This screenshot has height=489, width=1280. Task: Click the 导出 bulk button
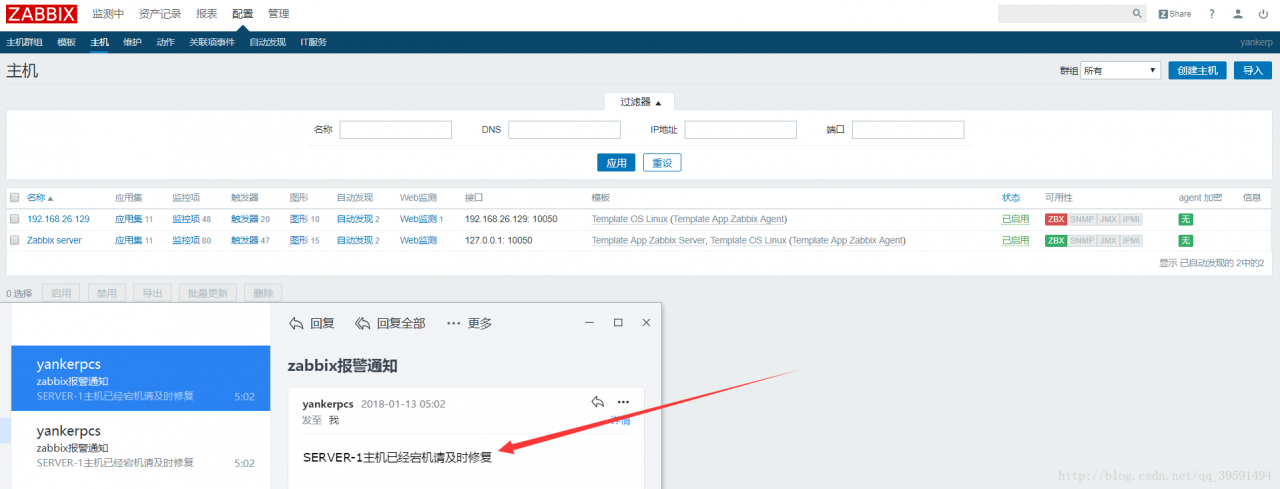pos(152,293)
